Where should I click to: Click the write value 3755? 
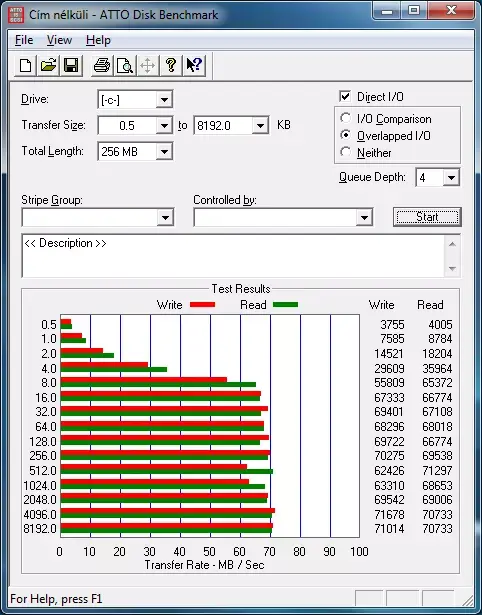coord(392,325)
